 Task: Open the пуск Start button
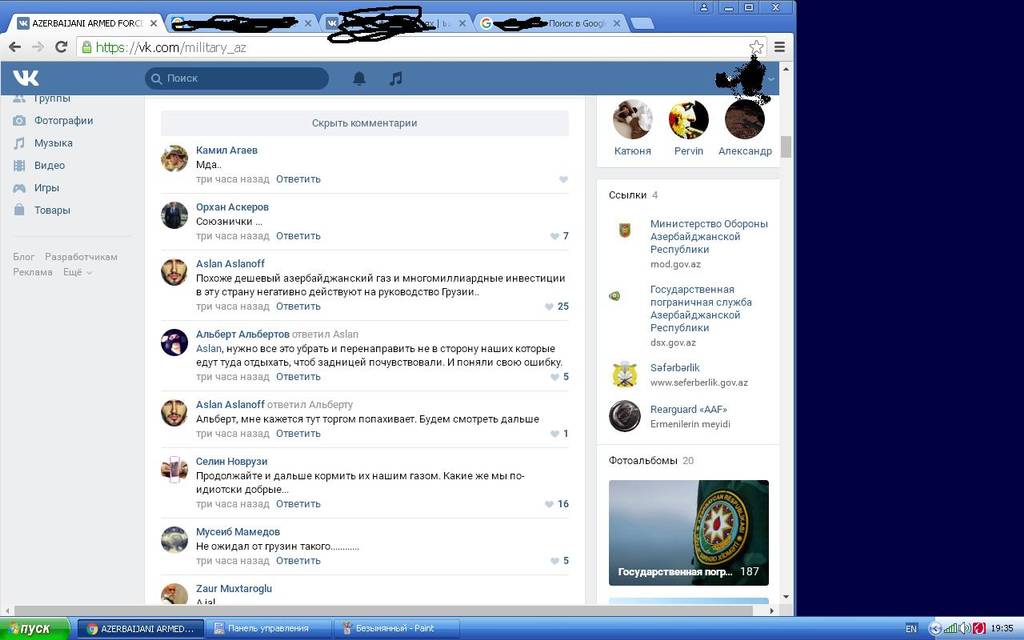coord(35,628)
